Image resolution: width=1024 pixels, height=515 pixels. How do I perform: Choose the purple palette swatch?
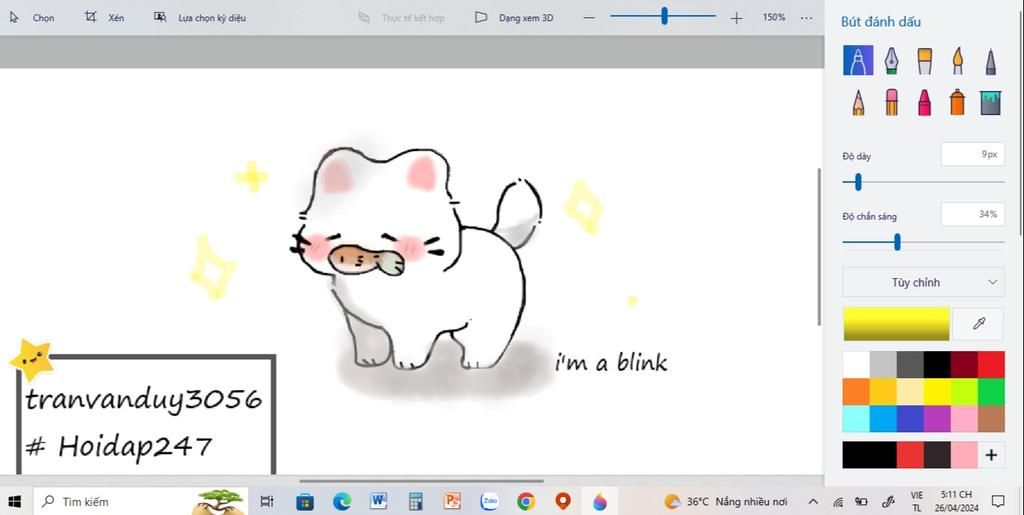click(x=936, y=418)
